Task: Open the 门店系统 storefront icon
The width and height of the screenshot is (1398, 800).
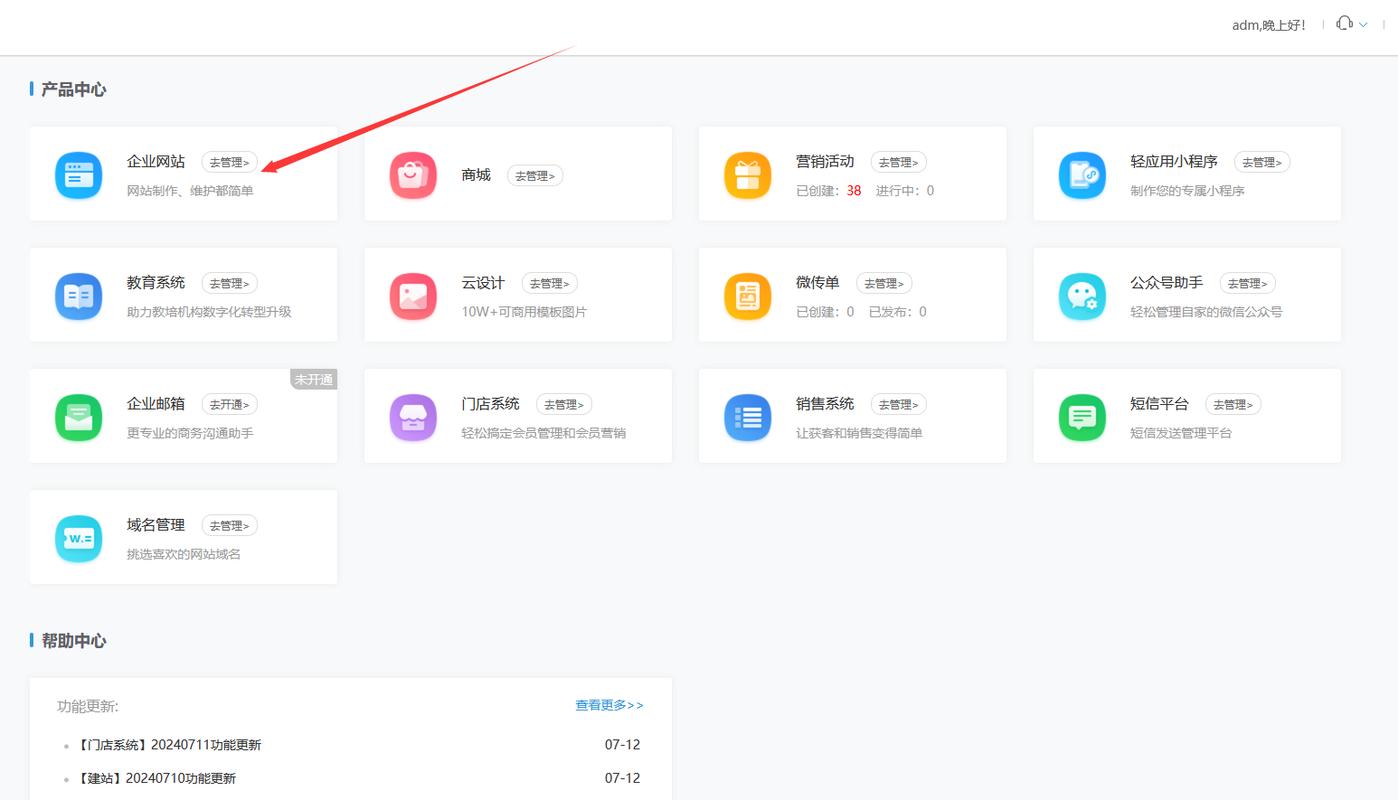Action: (413, 418)
